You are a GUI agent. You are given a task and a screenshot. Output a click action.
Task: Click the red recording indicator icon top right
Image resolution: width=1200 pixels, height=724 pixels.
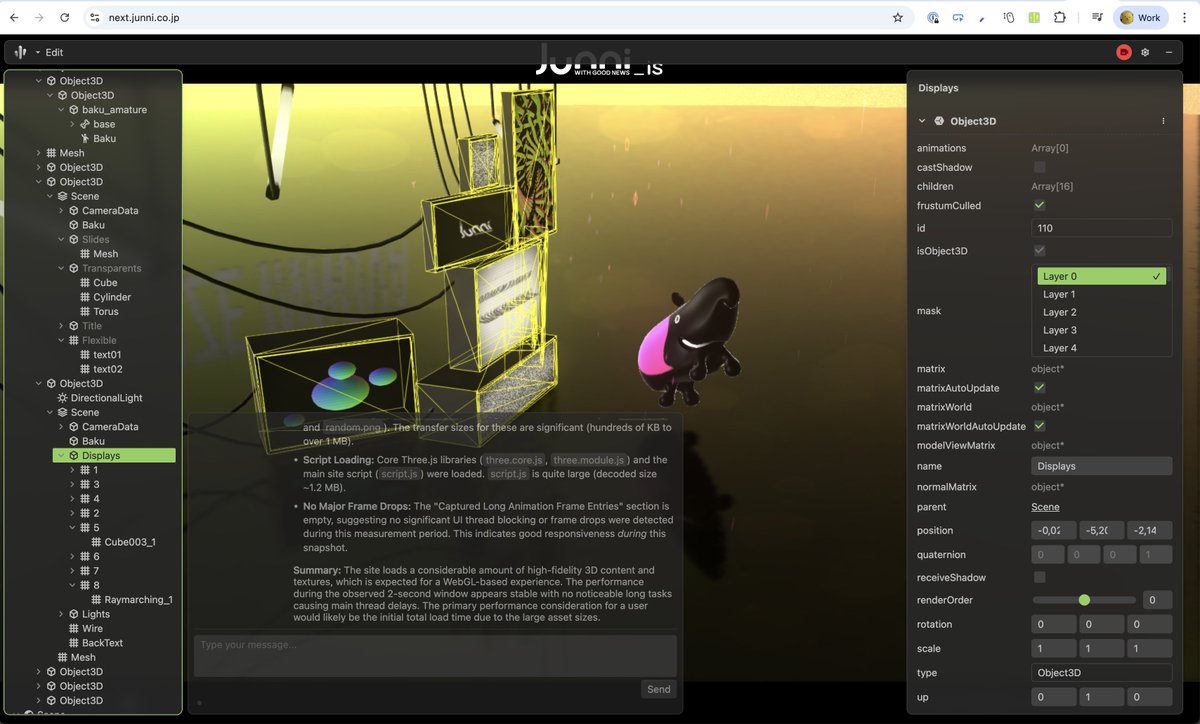click(x=1123, y=52)
